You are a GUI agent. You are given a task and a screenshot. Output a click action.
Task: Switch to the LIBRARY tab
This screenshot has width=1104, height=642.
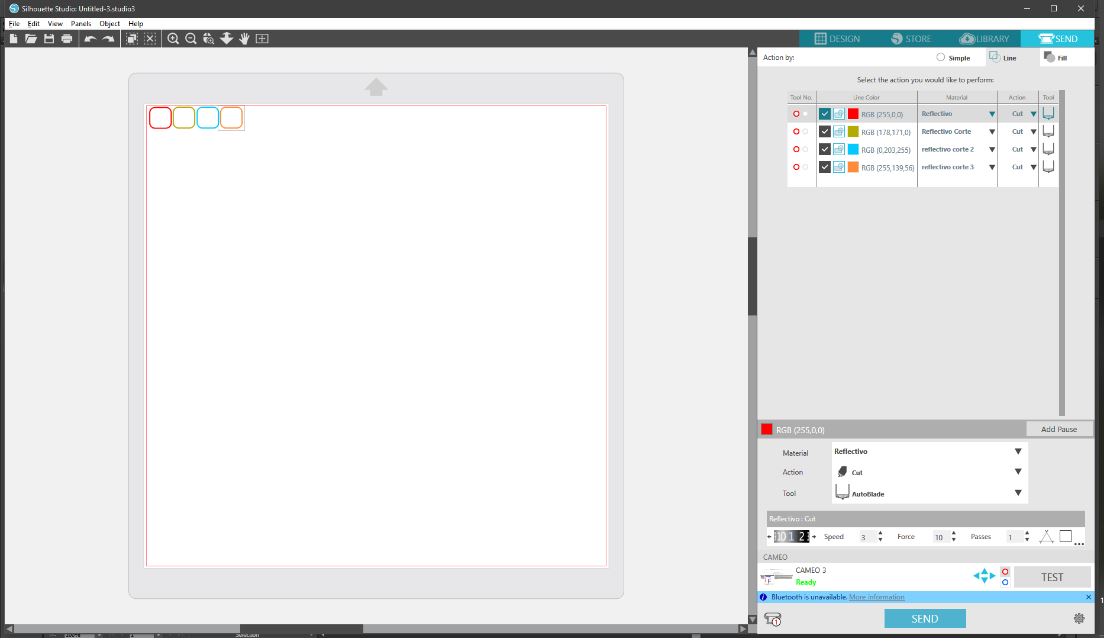click(x=984, y=39)
